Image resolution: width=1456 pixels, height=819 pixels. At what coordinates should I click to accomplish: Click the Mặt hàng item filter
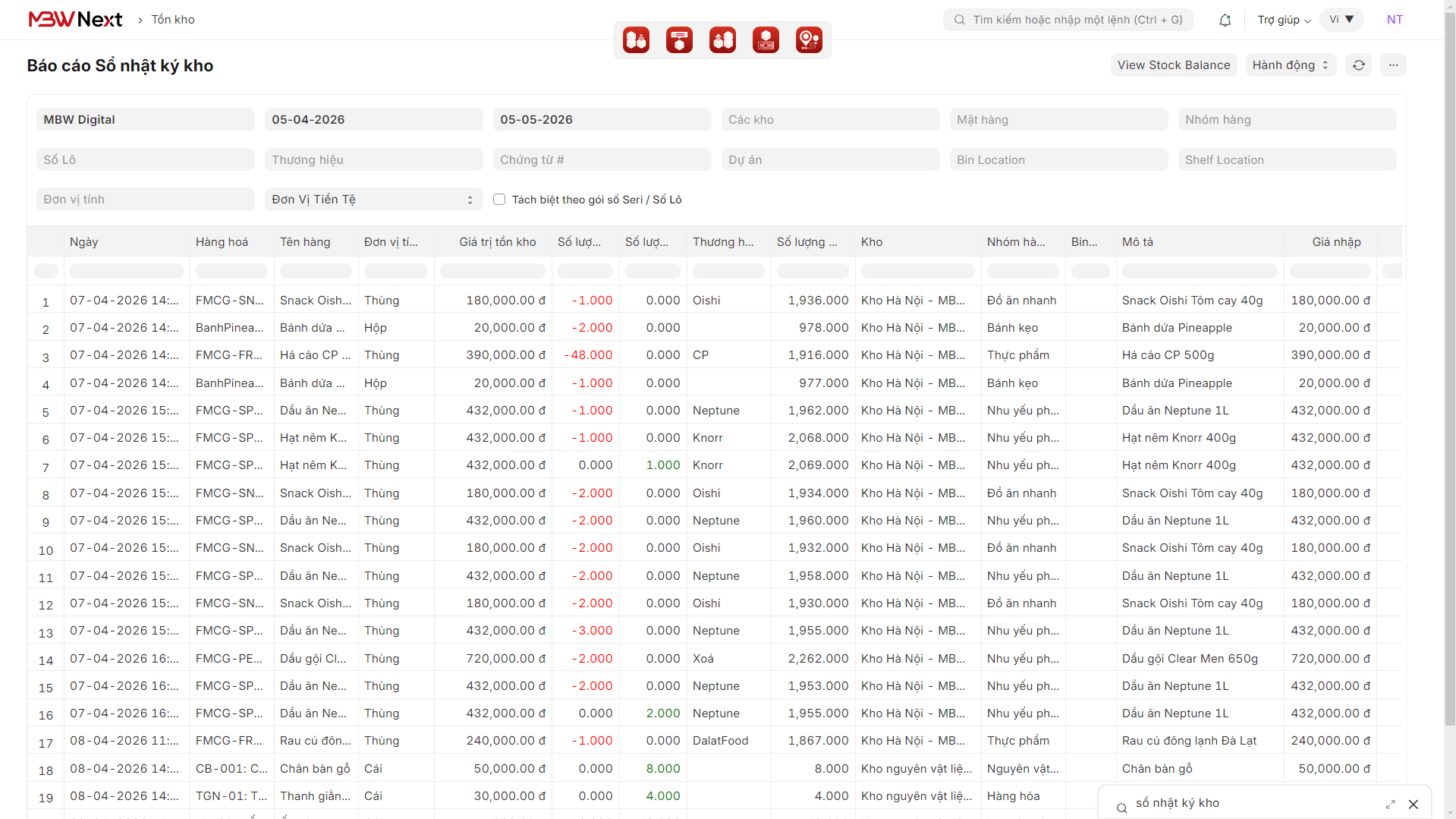click(x=1058, y=120)
